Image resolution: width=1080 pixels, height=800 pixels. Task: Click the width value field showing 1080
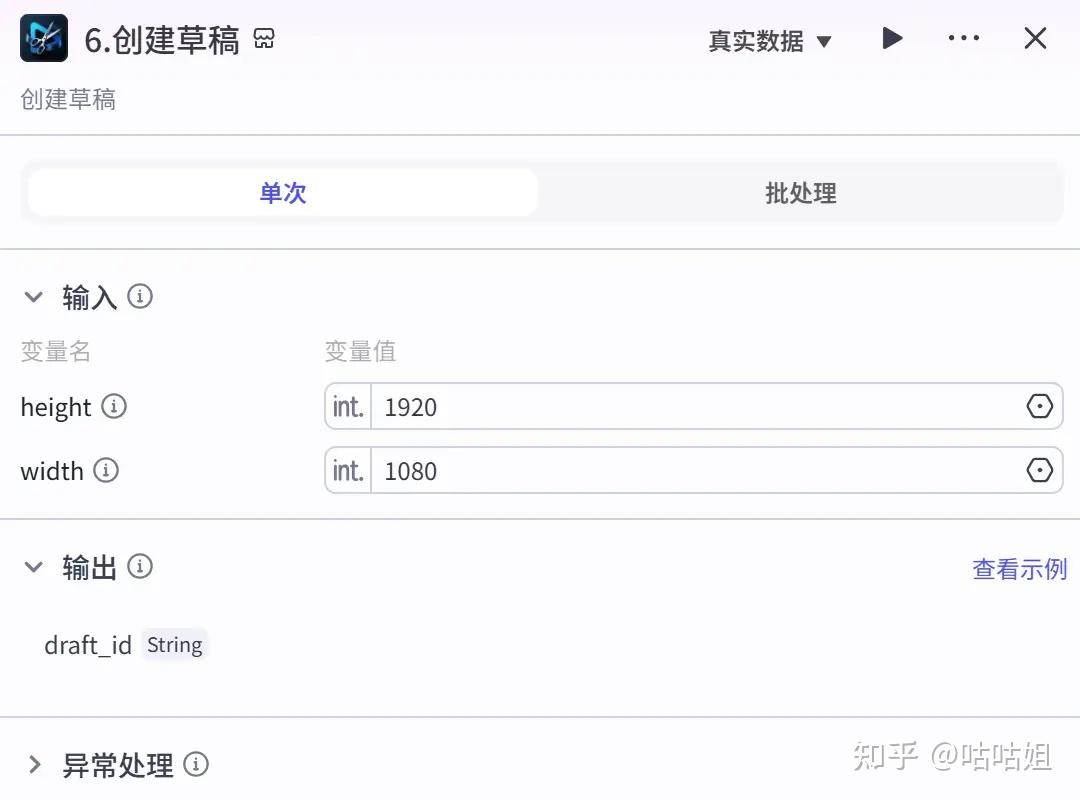coord(690,471)
